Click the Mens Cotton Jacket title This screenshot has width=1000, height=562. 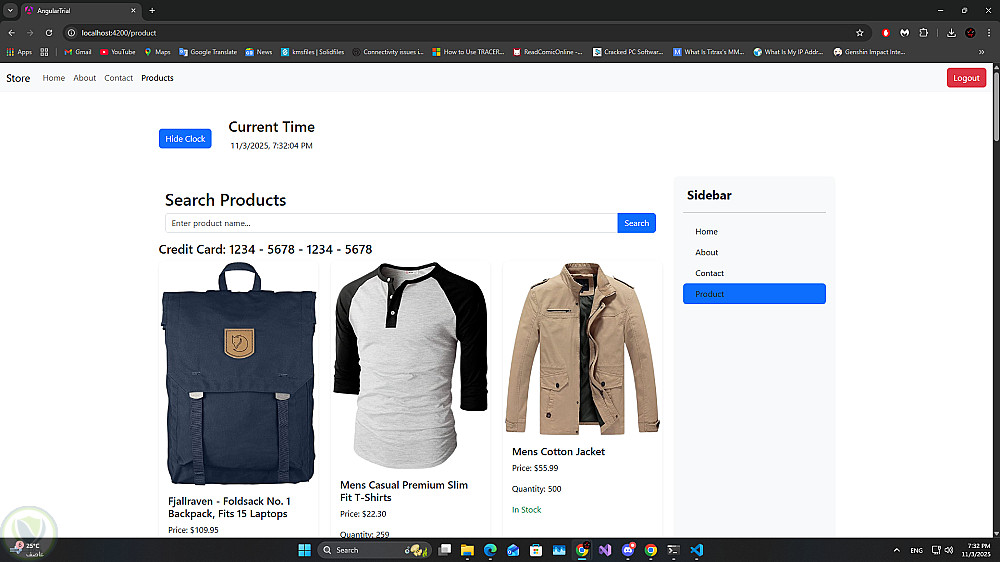558,452
